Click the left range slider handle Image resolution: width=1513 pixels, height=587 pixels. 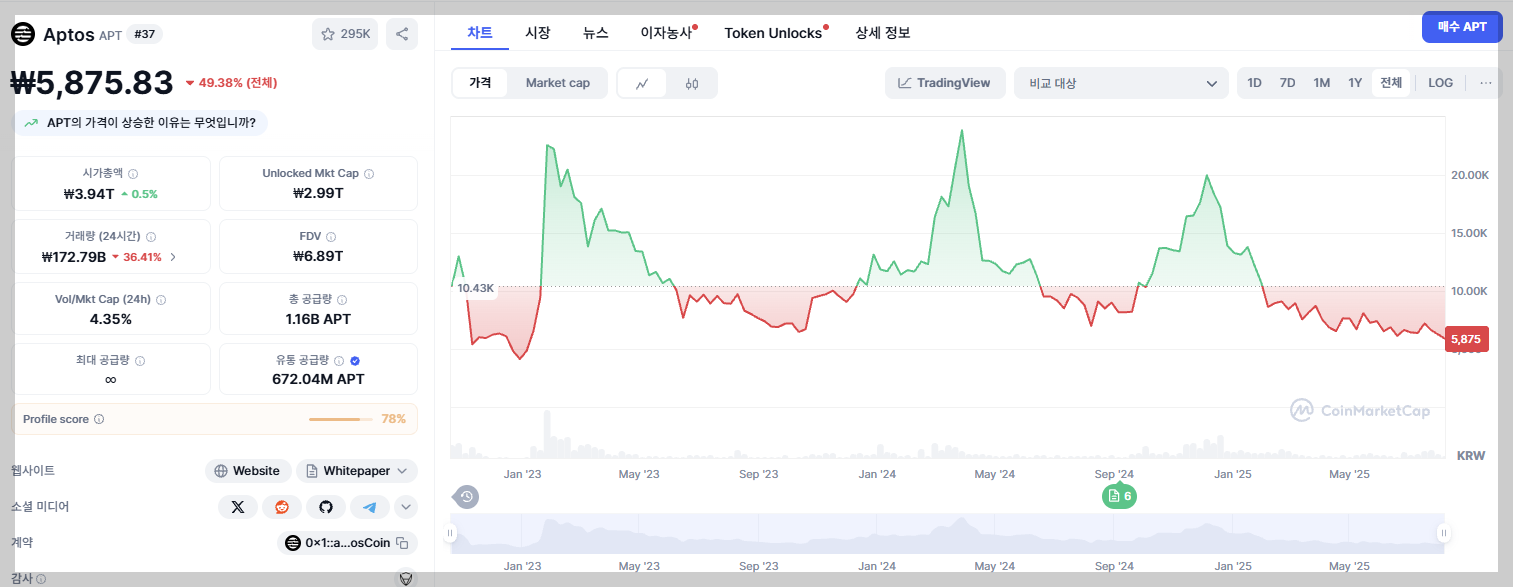coord(451,533)
